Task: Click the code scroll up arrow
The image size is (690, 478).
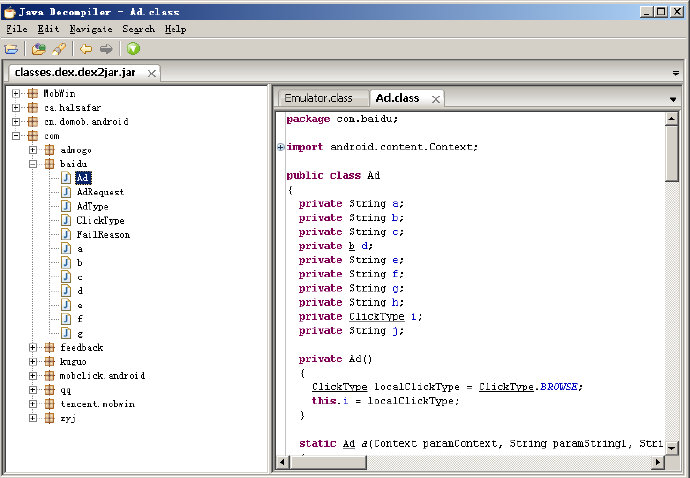Action: (x=672, y=118)
